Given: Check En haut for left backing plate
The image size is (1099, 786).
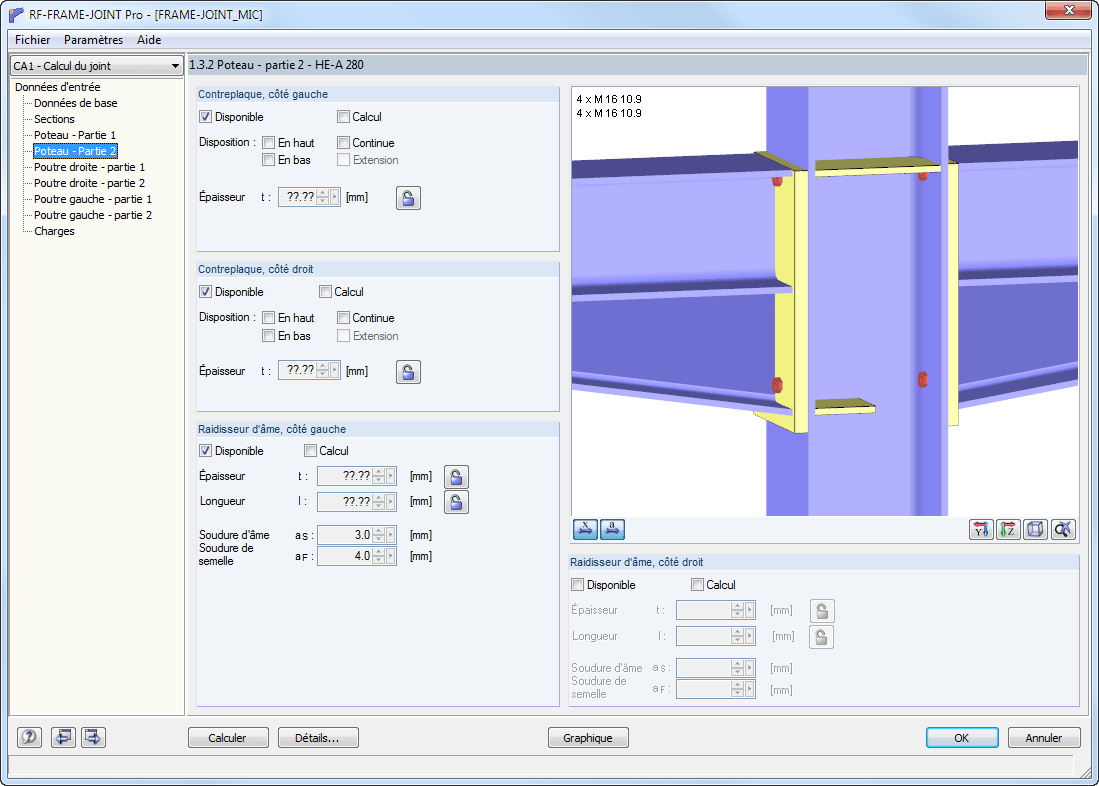Looking at the screenshot, I should [268, 142].
